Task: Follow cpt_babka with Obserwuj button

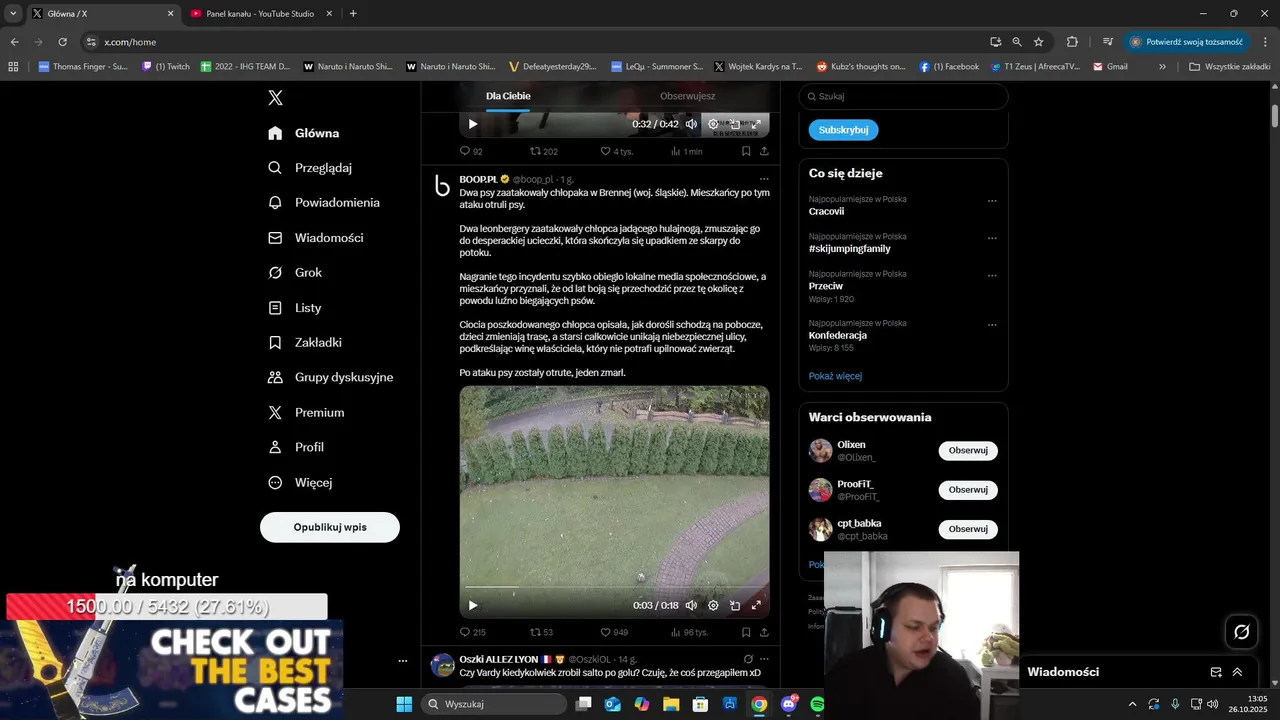Action: point(968,529)
